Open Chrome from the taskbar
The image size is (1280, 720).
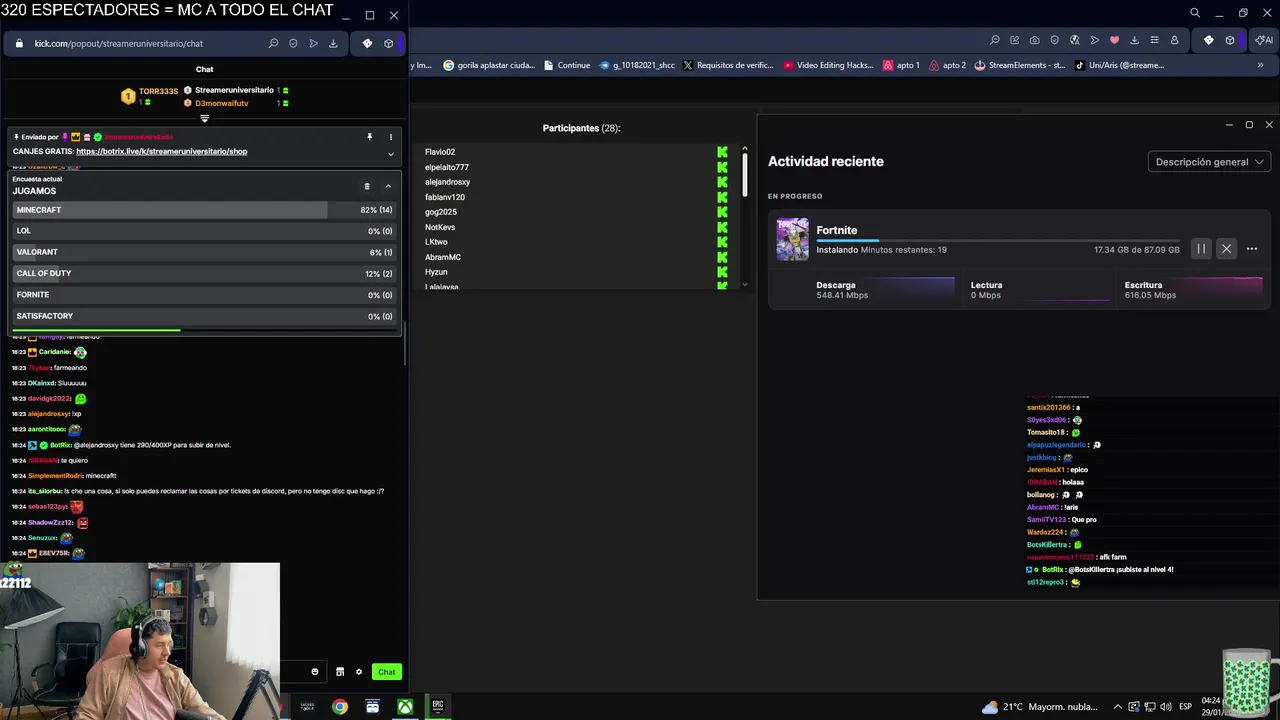tap(340, 707)
